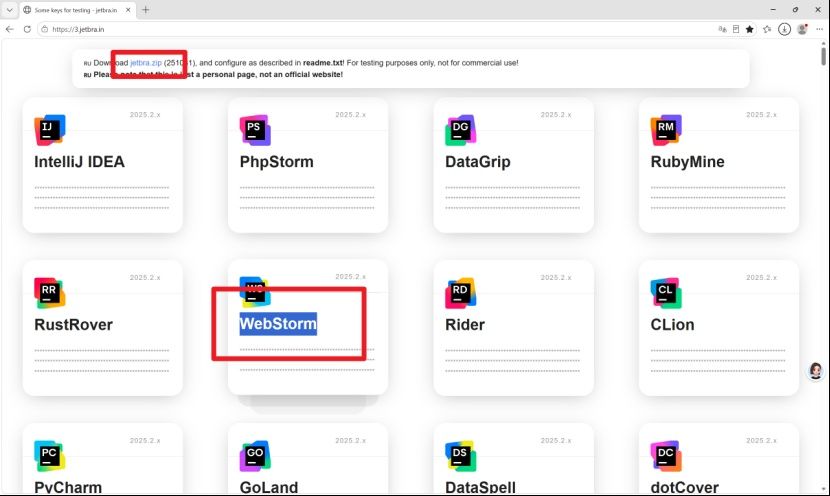The height and width of the screenshot is (496, 830).
Task: Click the 2025.2.x version on Rider card
Action: pos(556,277)
